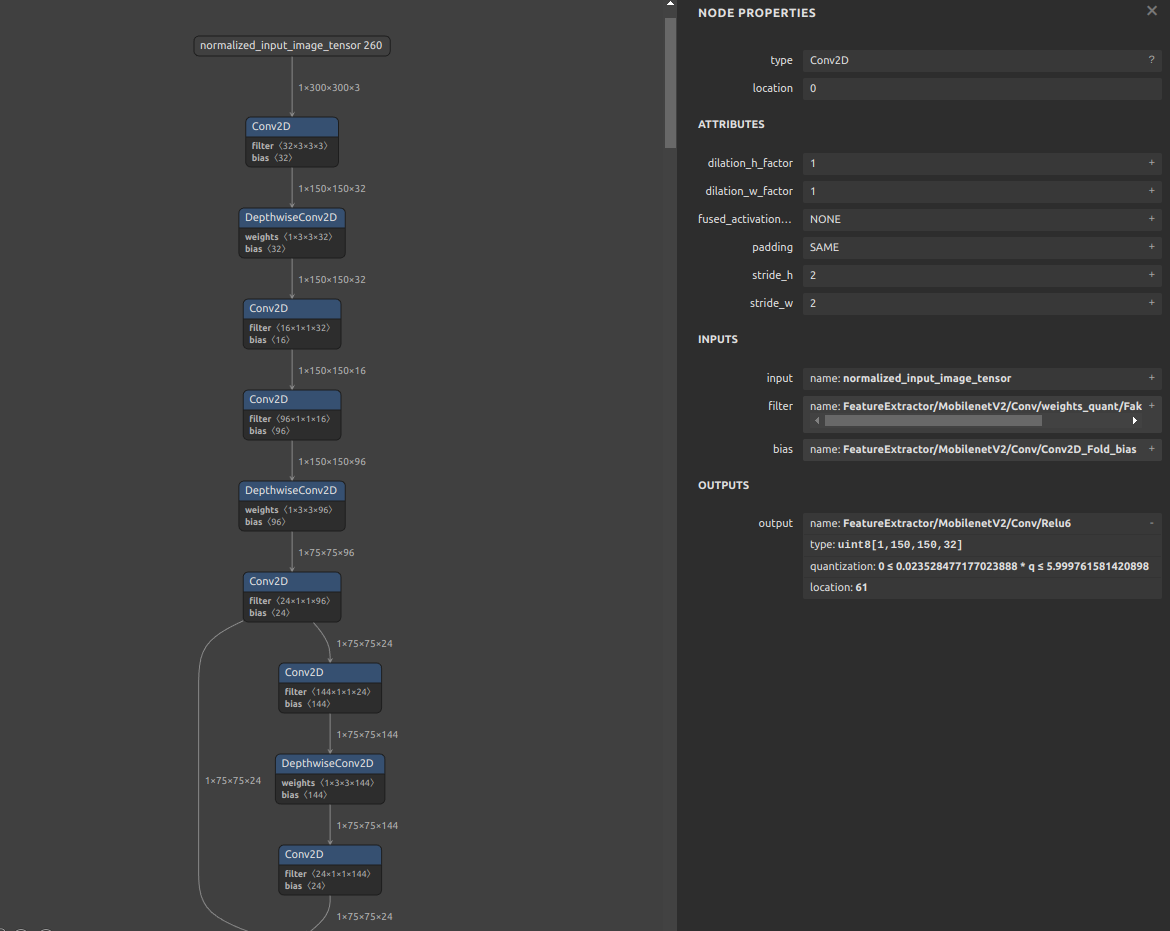
Task: Show details for padding SAME attribute
Action: pos(1151,247)
